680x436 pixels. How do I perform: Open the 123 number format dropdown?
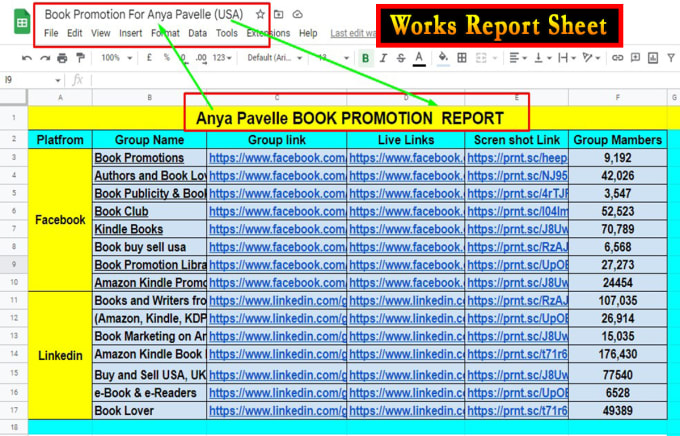[x=222, y=58]
